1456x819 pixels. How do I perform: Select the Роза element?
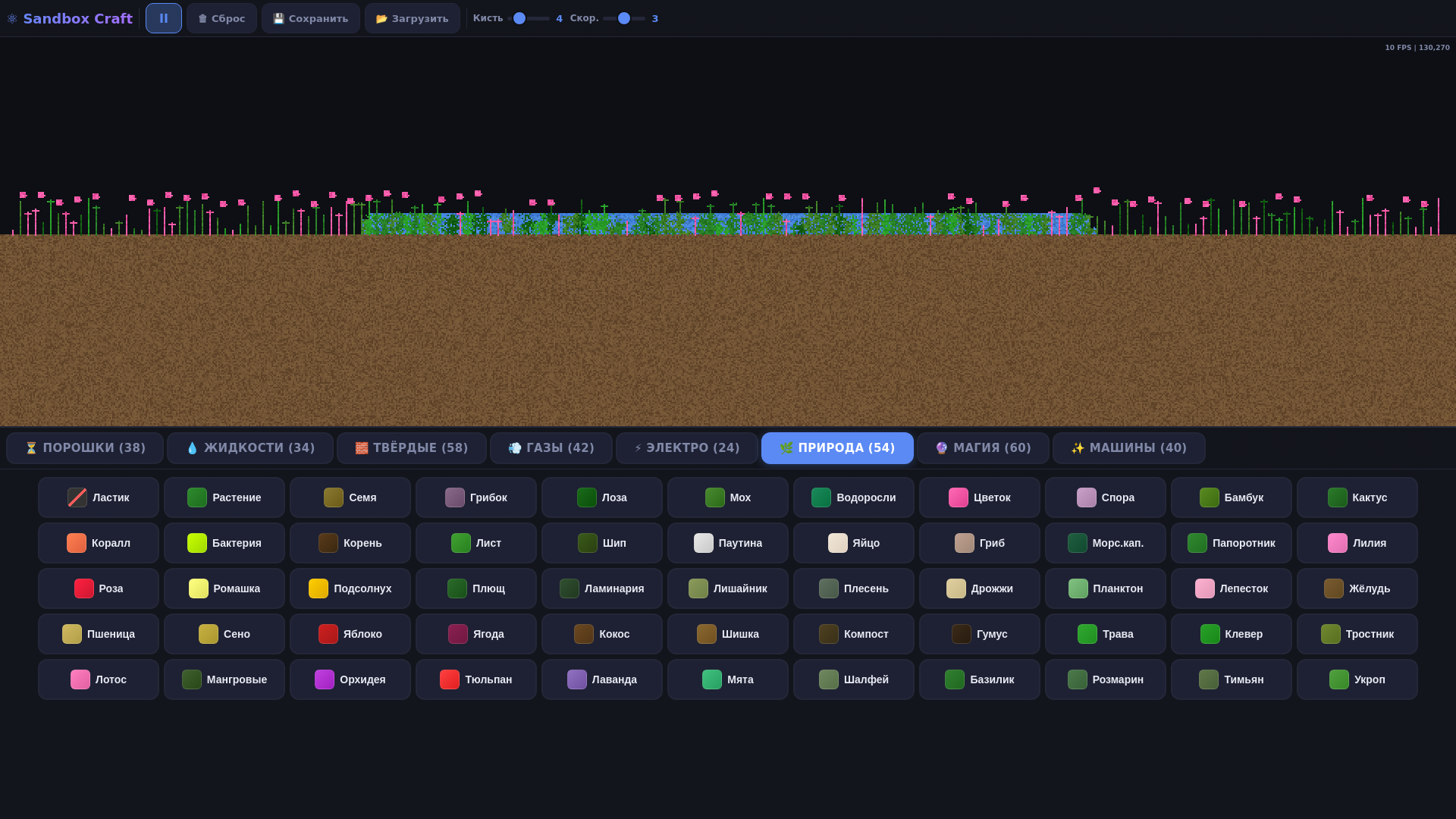pos(99,588)
